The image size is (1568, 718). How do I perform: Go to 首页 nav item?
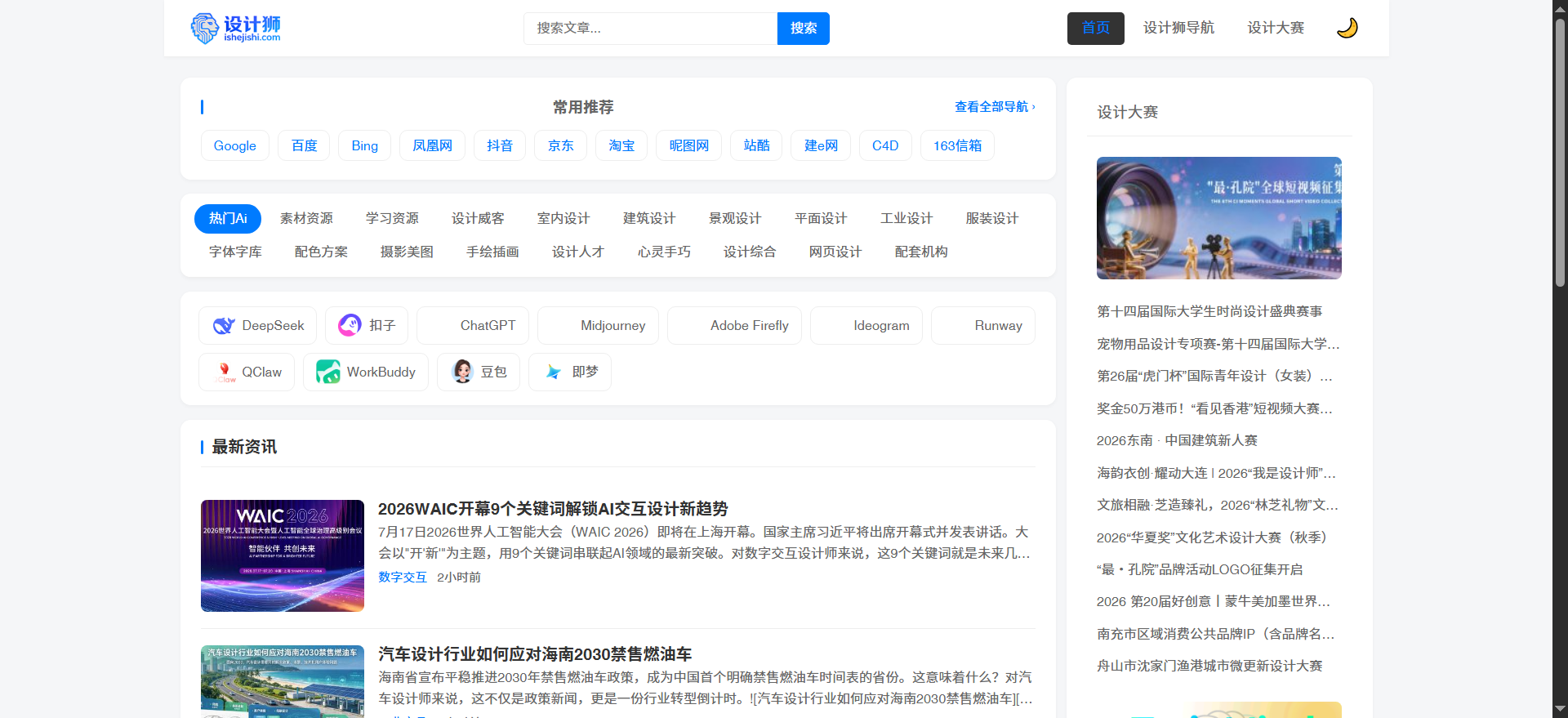(1096, 28)
